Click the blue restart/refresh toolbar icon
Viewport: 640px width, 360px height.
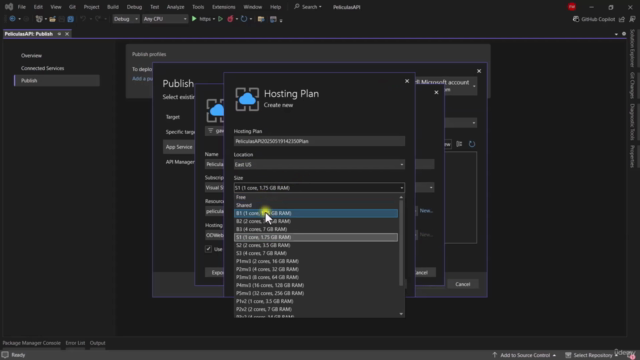244,19
